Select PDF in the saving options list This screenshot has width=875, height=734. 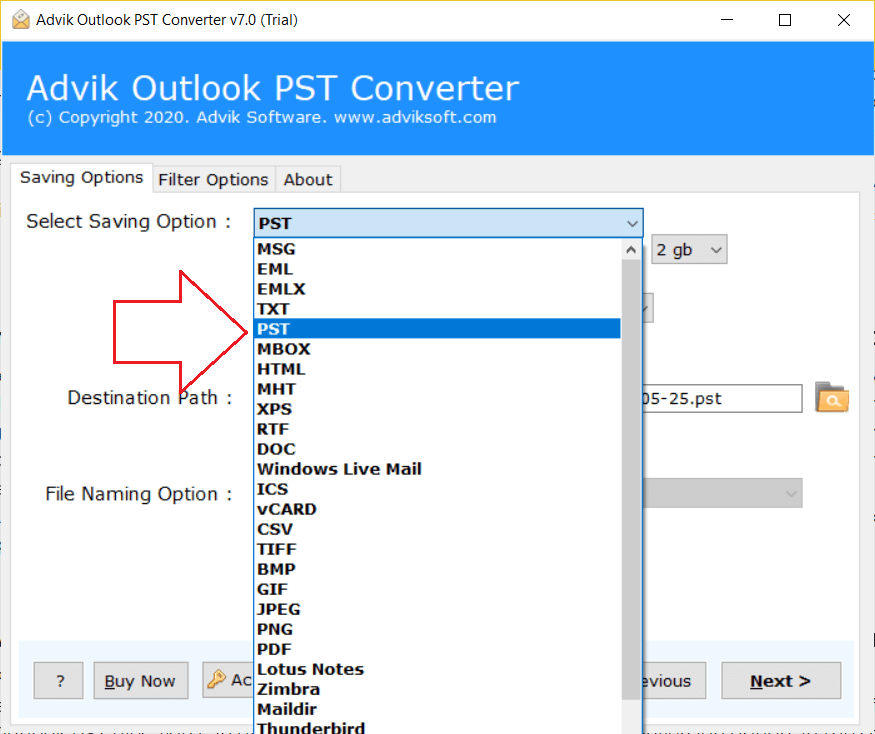point(275,649)
